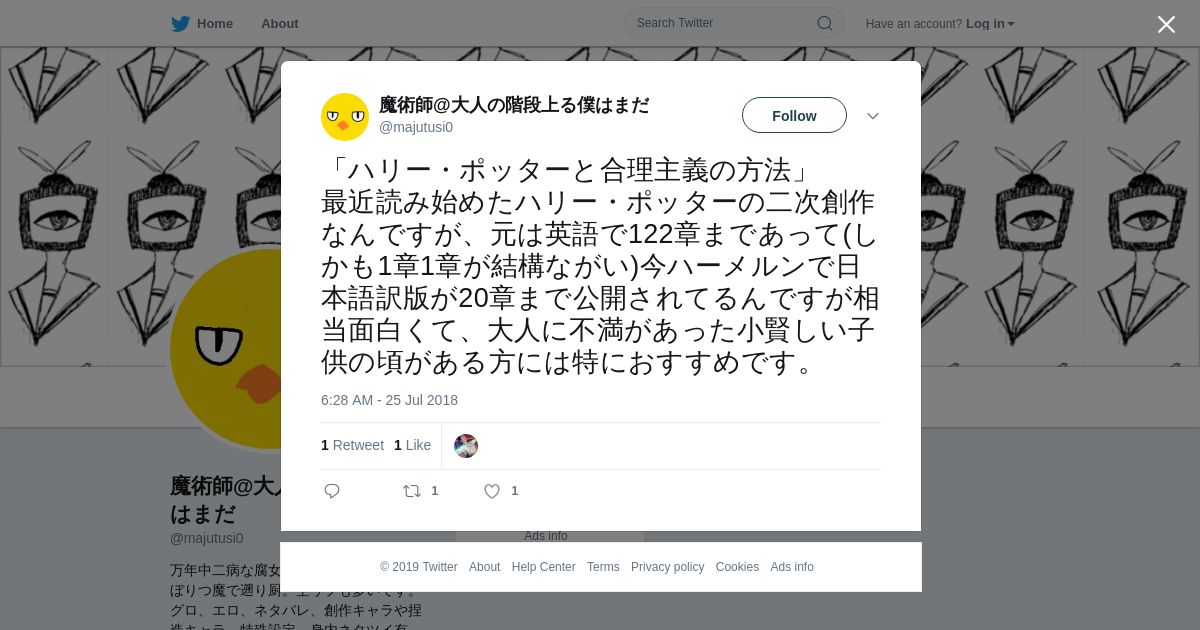View the 1 Like list
This screenshot has height=630, width=1200.
[412, 445]
